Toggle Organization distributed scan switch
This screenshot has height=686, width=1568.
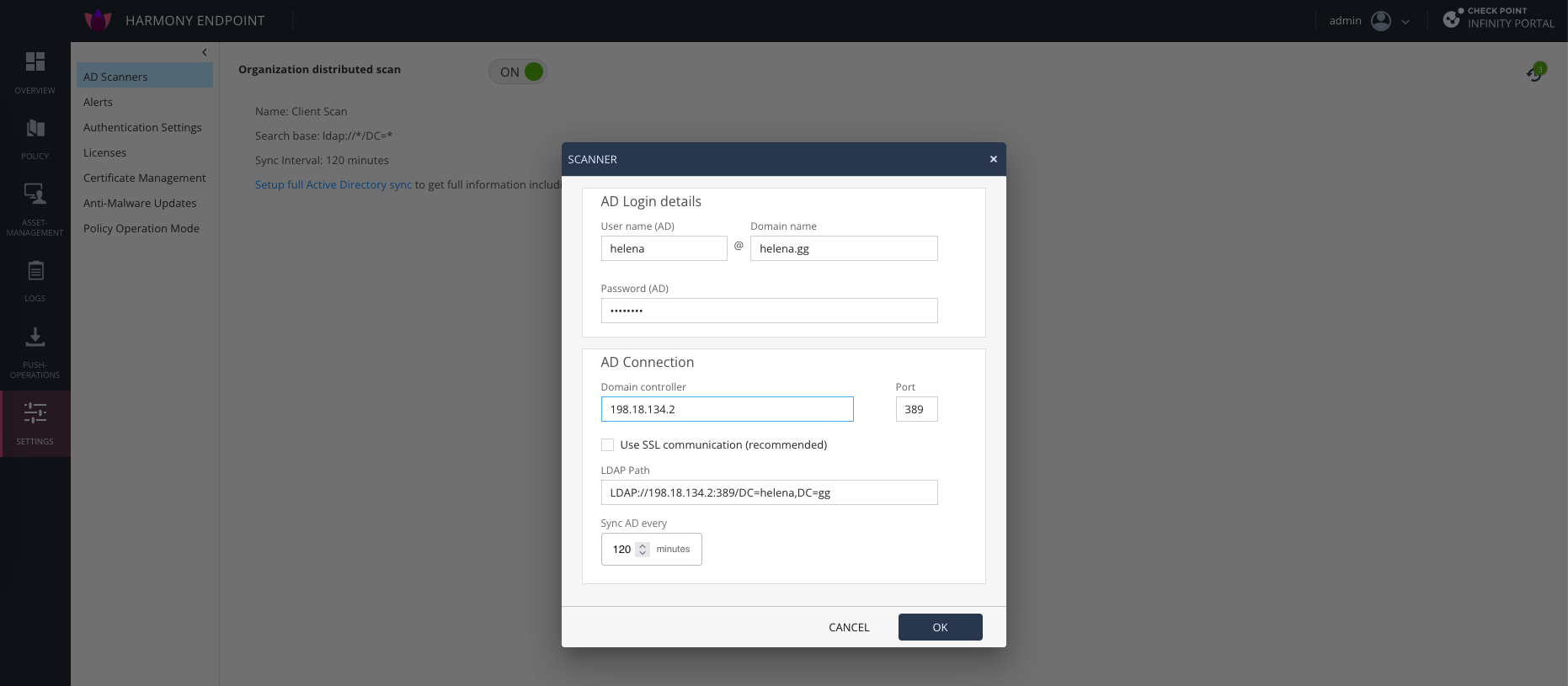518,72
